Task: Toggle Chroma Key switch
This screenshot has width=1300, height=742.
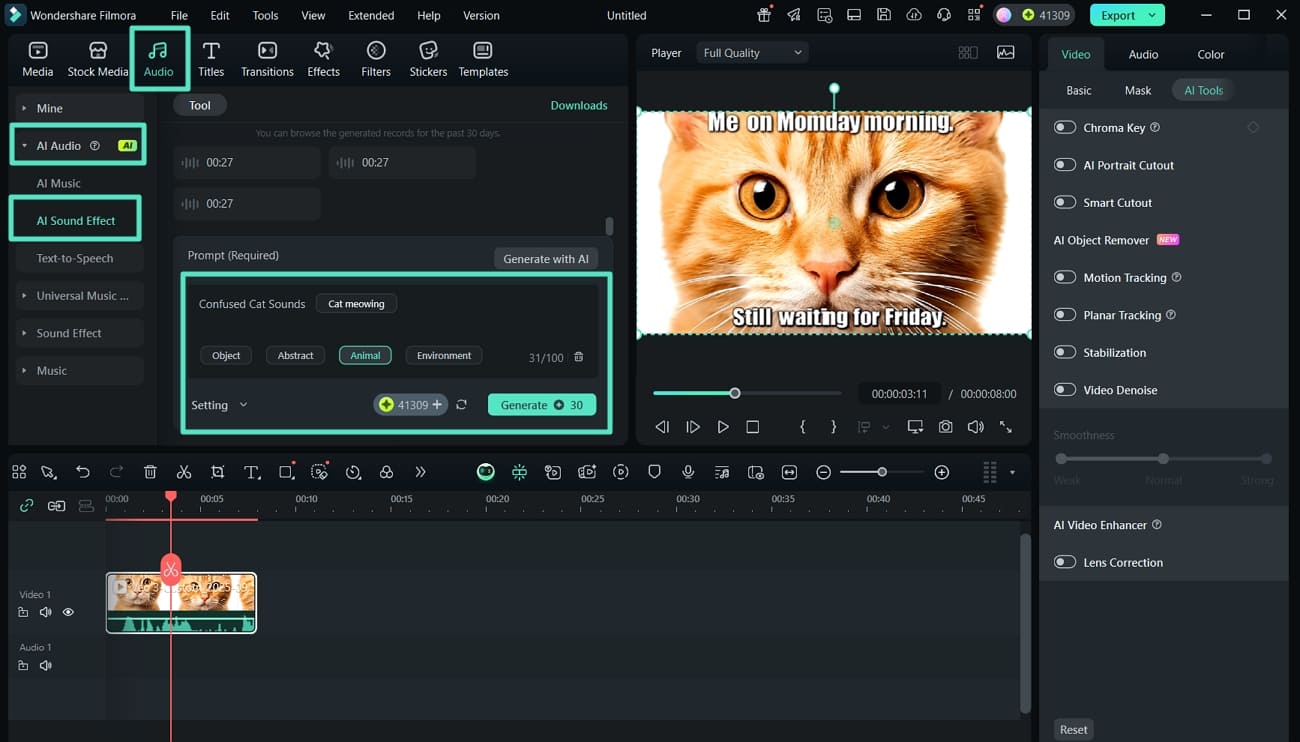Action: coord(1065,128)
